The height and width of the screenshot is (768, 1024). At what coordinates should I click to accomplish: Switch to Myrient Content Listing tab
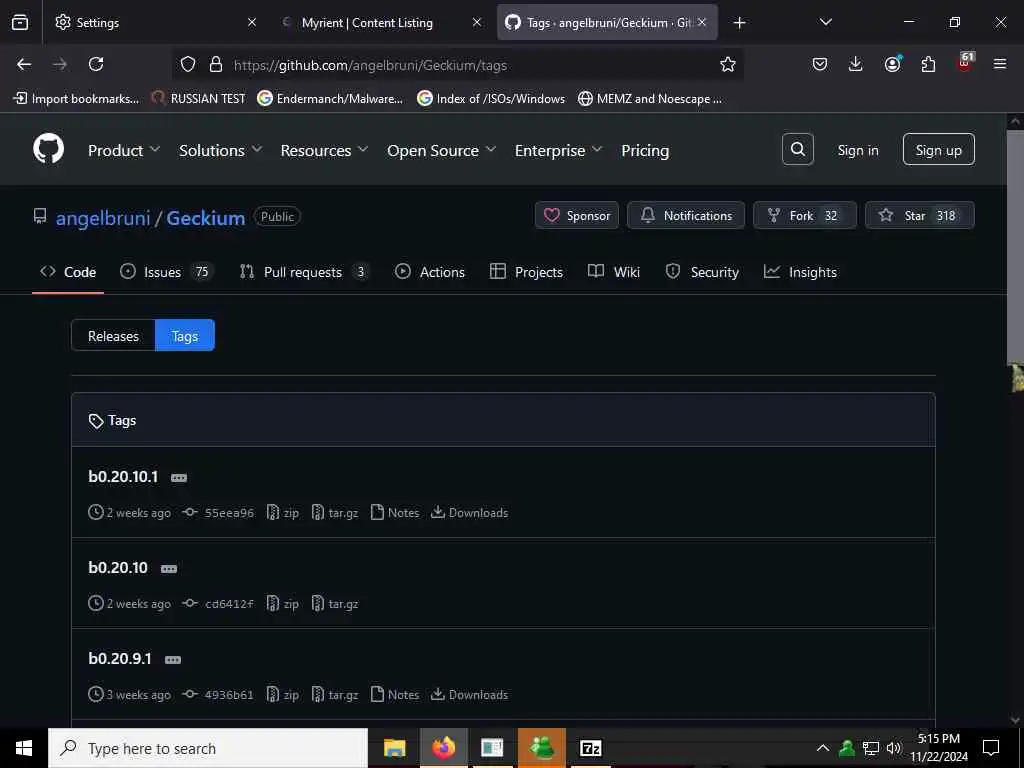pyautogui.click(x=381, y=23)
